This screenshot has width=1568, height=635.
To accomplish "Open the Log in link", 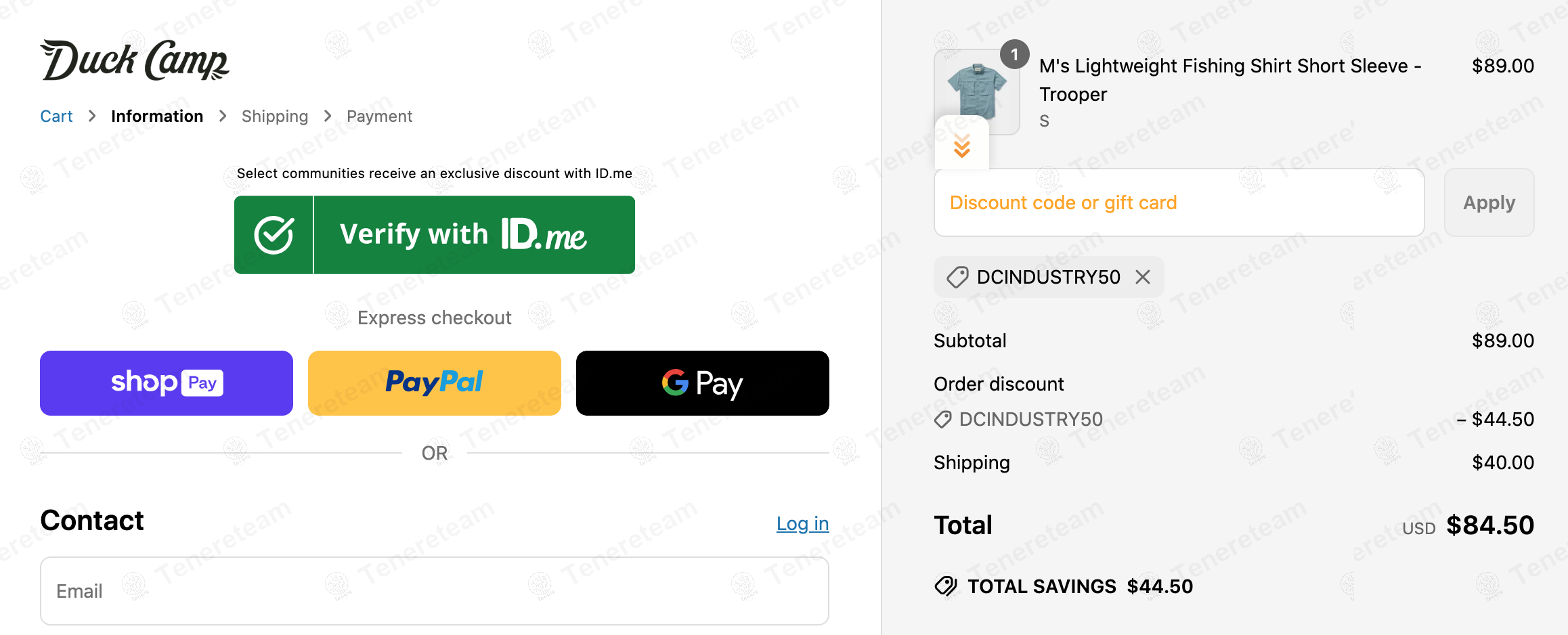I will [802, 523].
